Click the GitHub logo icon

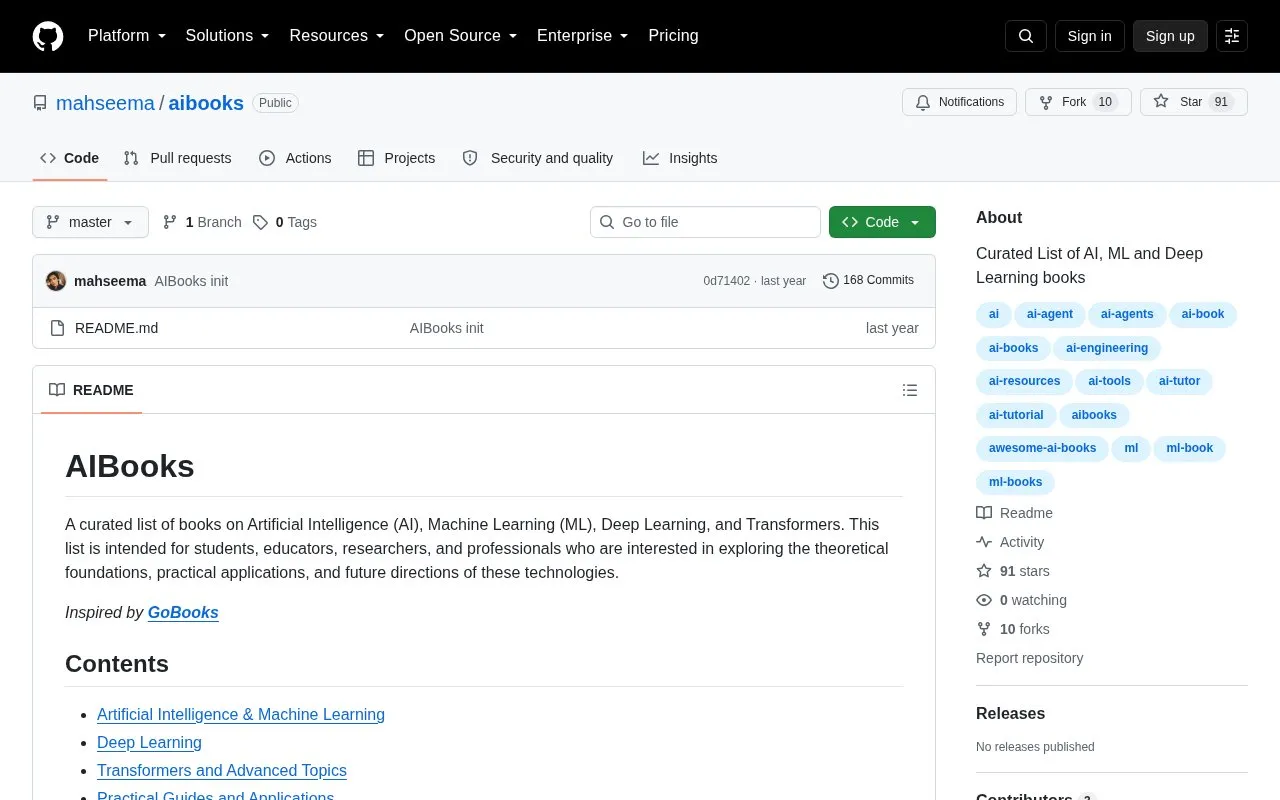pyautogui.click(x=48, y=36)
